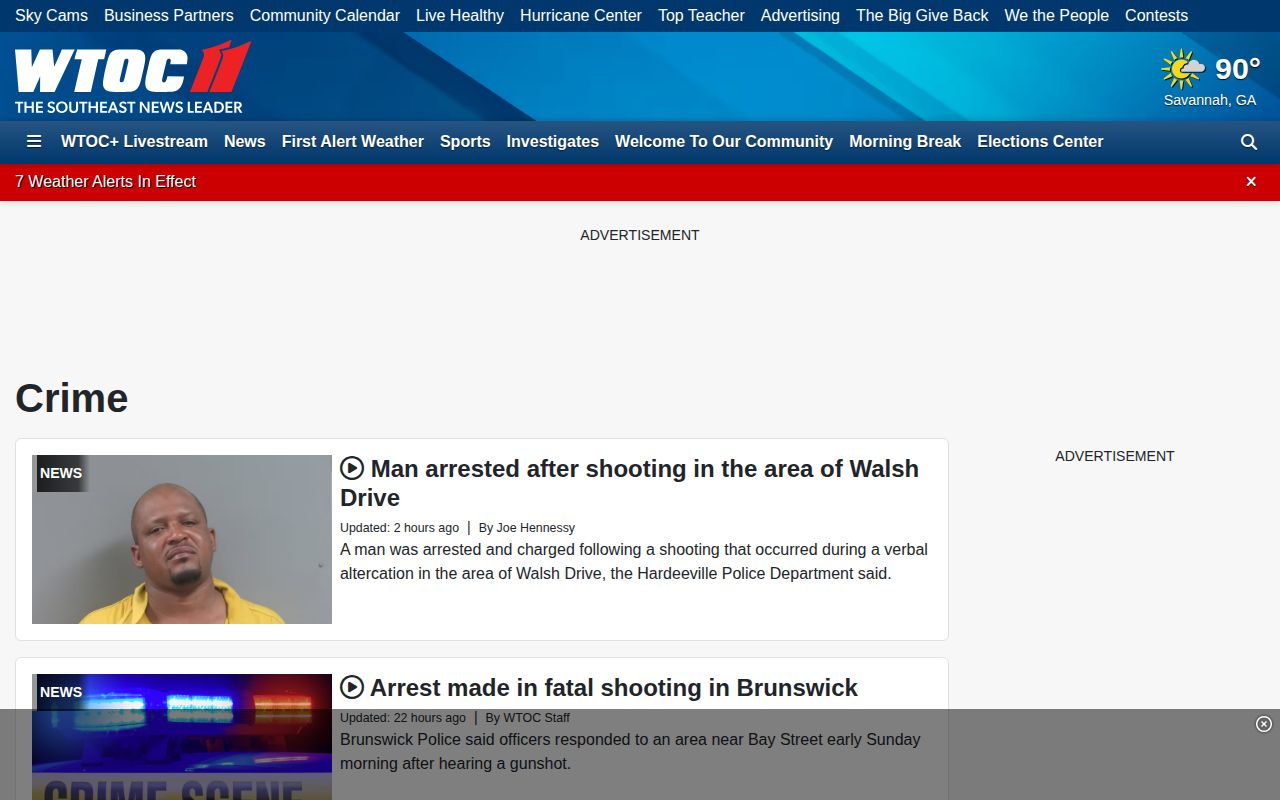
Task: Dismiss the weather alerts banner
Action: pyautogui.click(x=1251, y=181)
